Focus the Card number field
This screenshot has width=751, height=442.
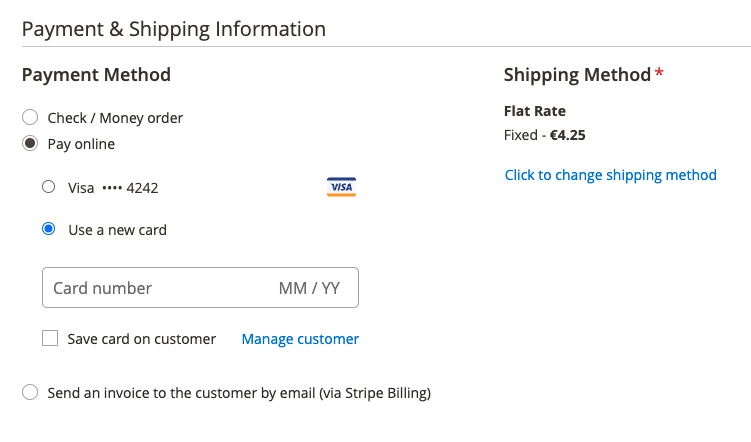point(158,288)
